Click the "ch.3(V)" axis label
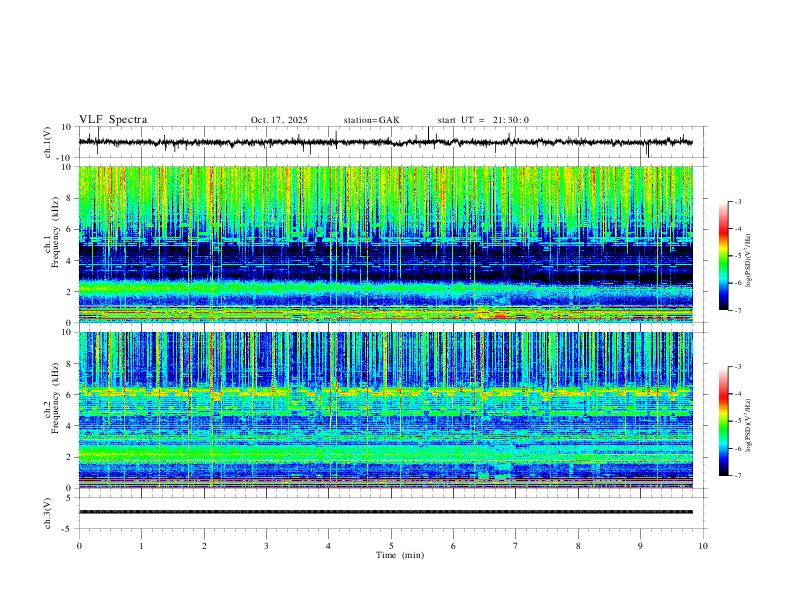792x612 pixels. [48, 513]
